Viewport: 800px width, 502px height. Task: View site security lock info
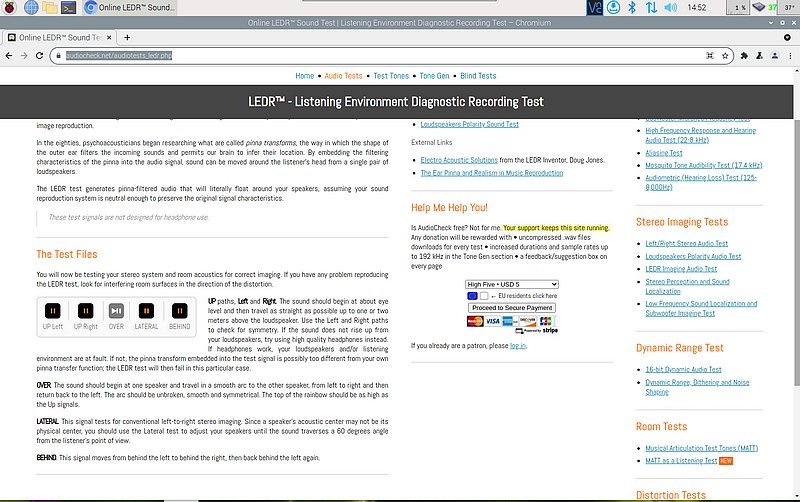tap(58, 56)
